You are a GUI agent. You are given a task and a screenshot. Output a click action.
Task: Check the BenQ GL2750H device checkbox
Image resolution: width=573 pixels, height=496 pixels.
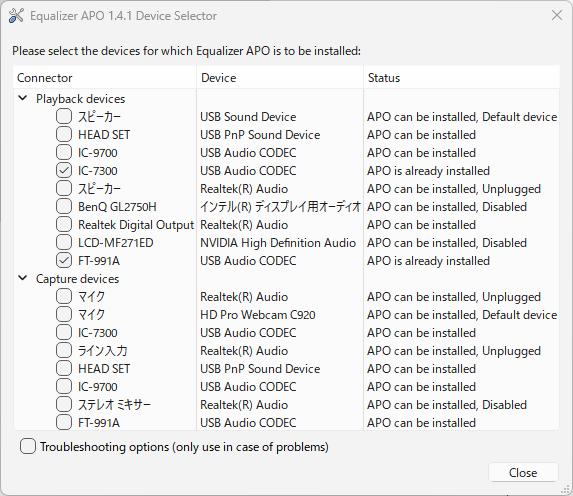tap(64, 207)
